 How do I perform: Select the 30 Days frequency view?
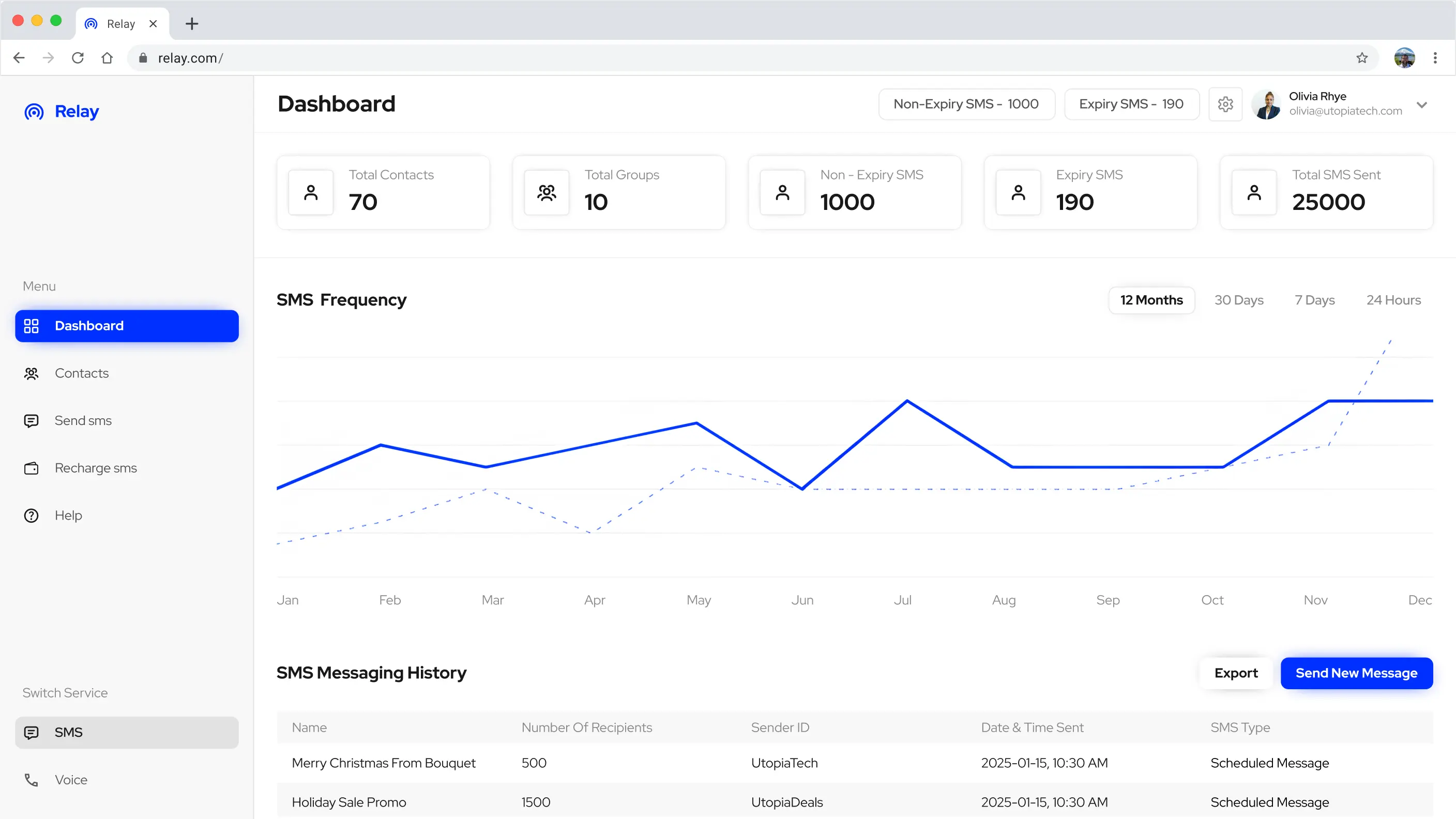point(1239,300)
